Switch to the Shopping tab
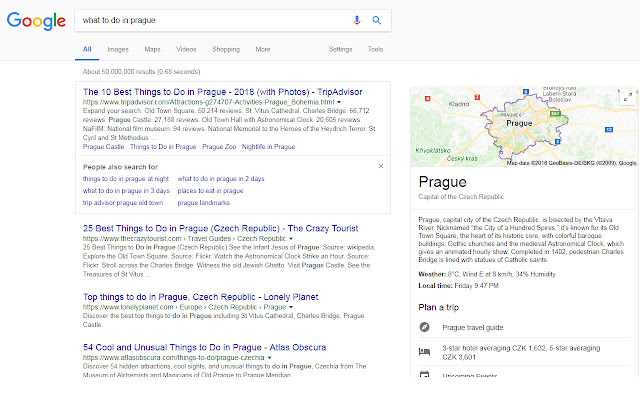This screenshot has height=400, width=640. (226, 49)
